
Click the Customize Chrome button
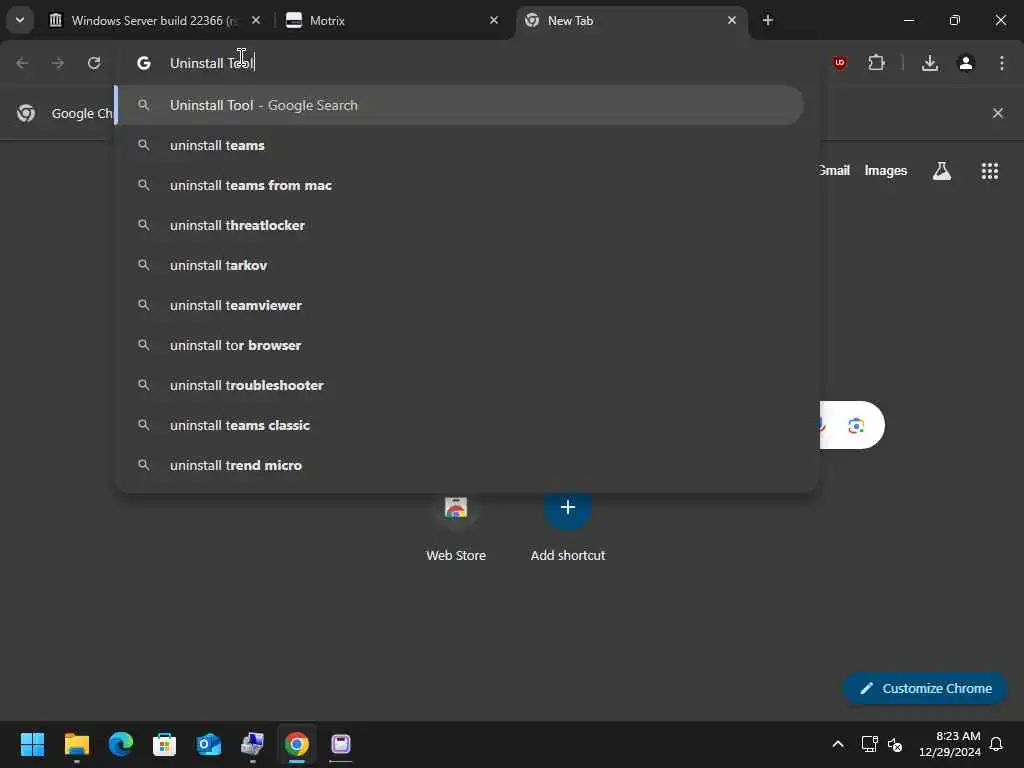click(x=925, y=688)
